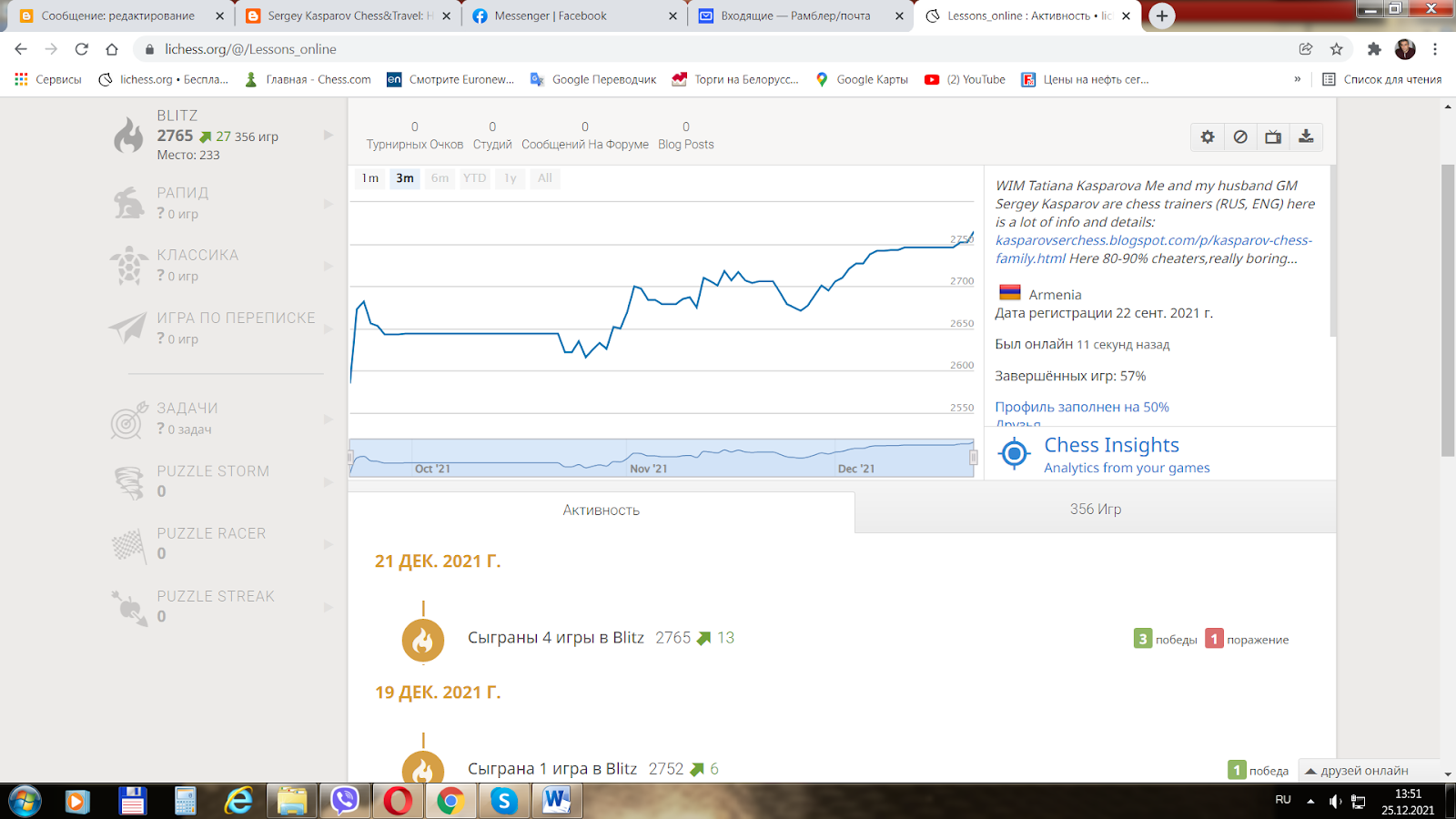This screenshot has height=819, width=1456.
Task: Switch to Рамблер/почта inbox browser tab
Action: (801, 15)
